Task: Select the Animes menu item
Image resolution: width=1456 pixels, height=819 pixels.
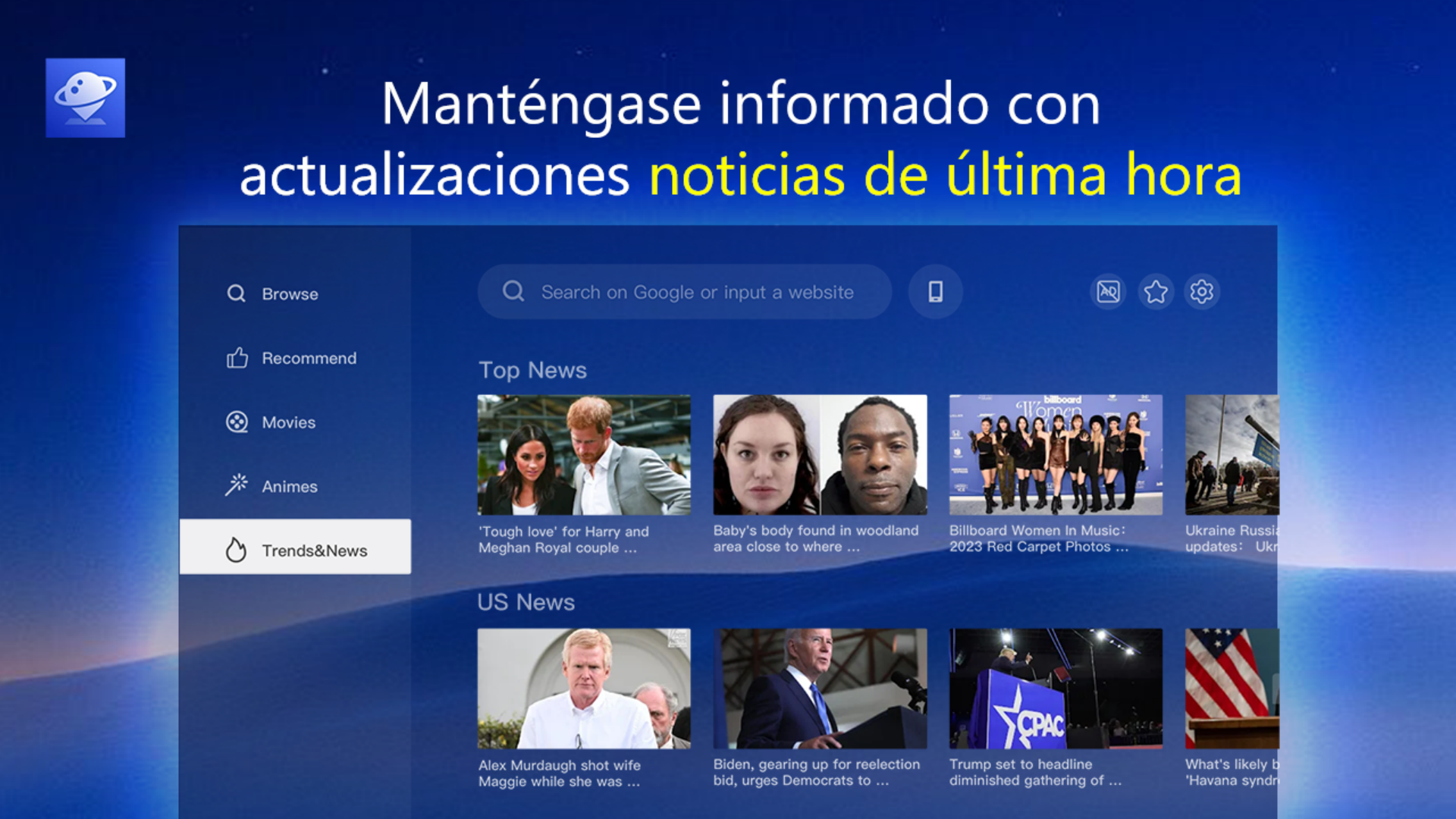Action: 295,486
